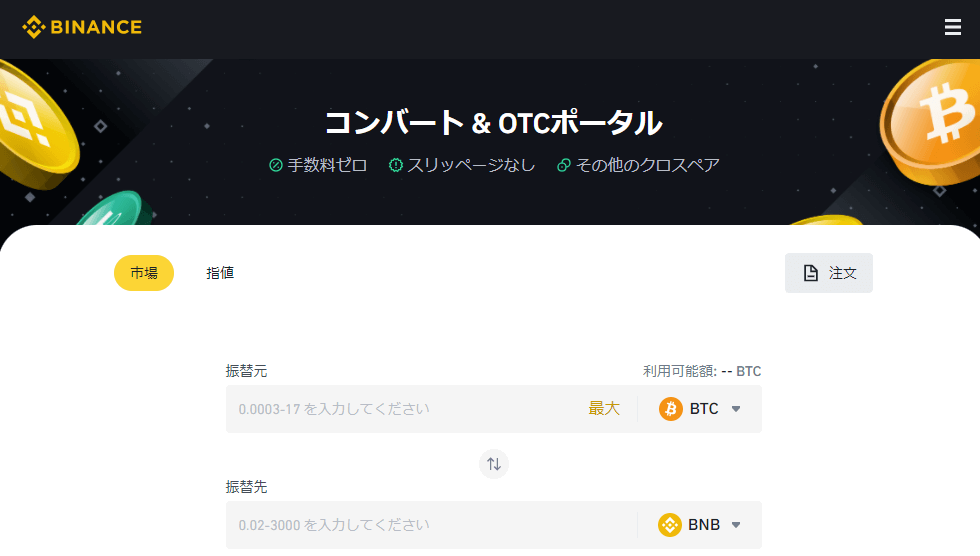Expand the BNB currency dropdown arrow
This screenshot has width=980, height=556.
tap(736, 525)
